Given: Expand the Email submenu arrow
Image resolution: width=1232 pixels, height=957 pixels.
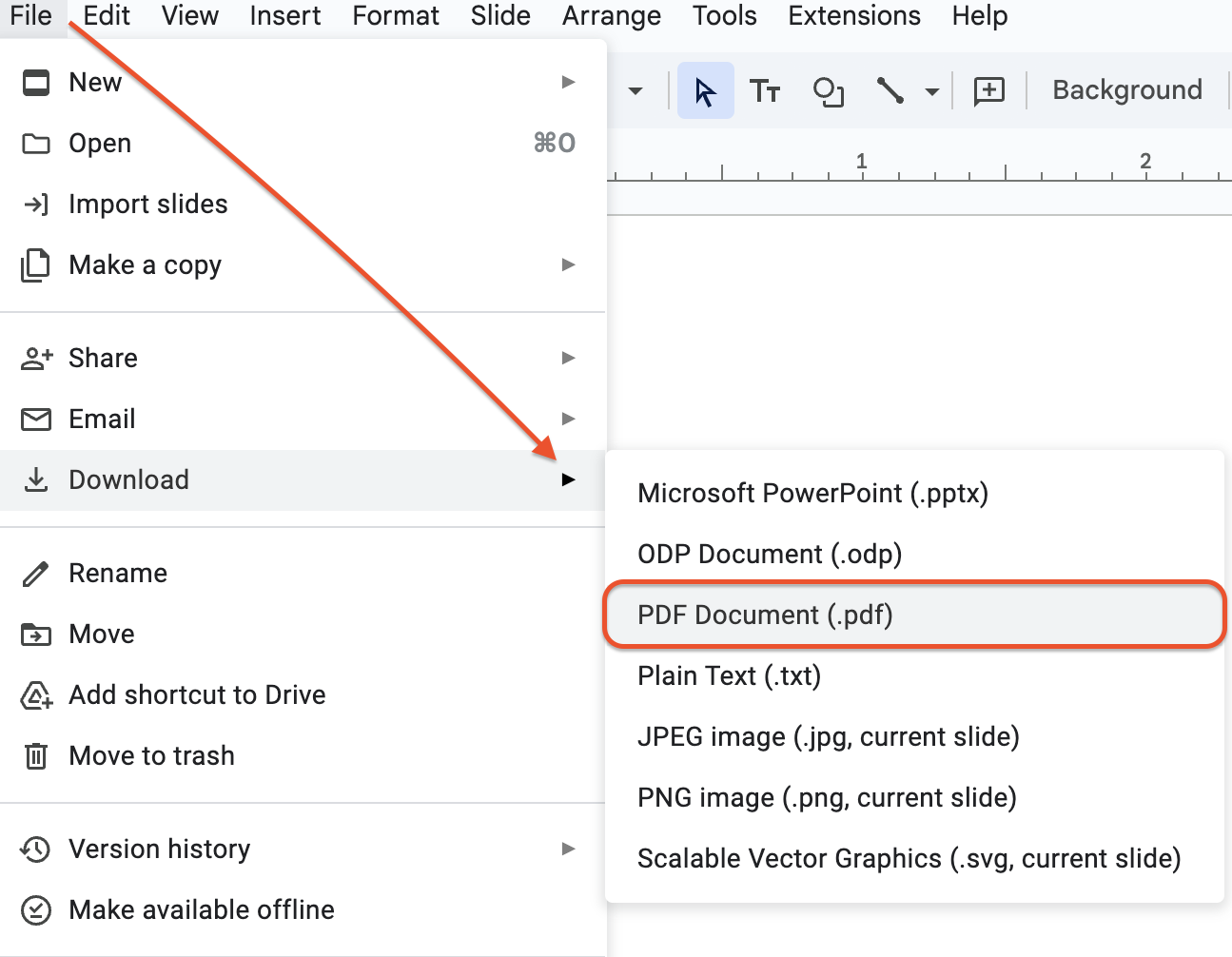Looking at the screenshot, I should 568,419.
